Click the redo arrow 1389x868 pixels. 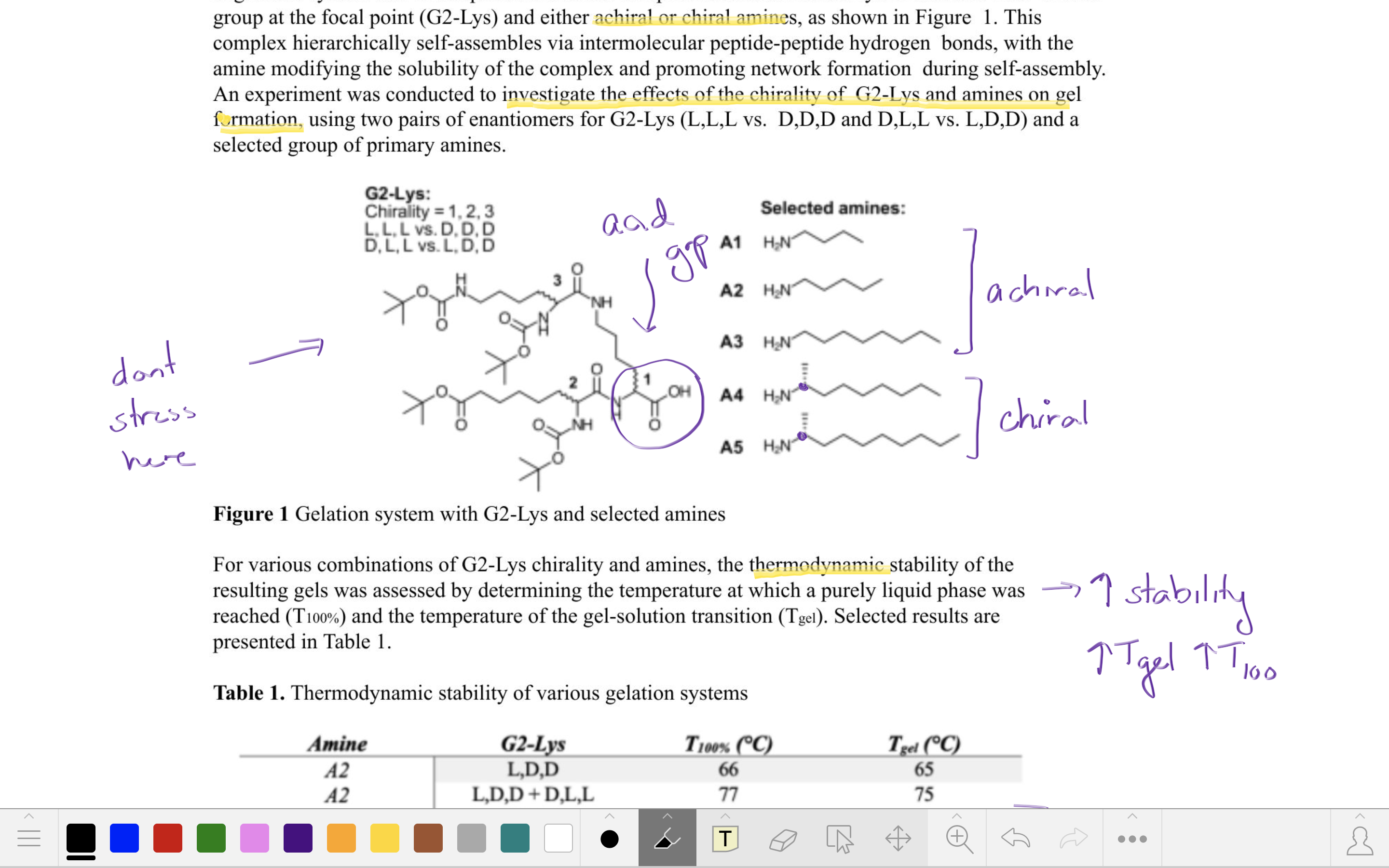click(1073, 838)
